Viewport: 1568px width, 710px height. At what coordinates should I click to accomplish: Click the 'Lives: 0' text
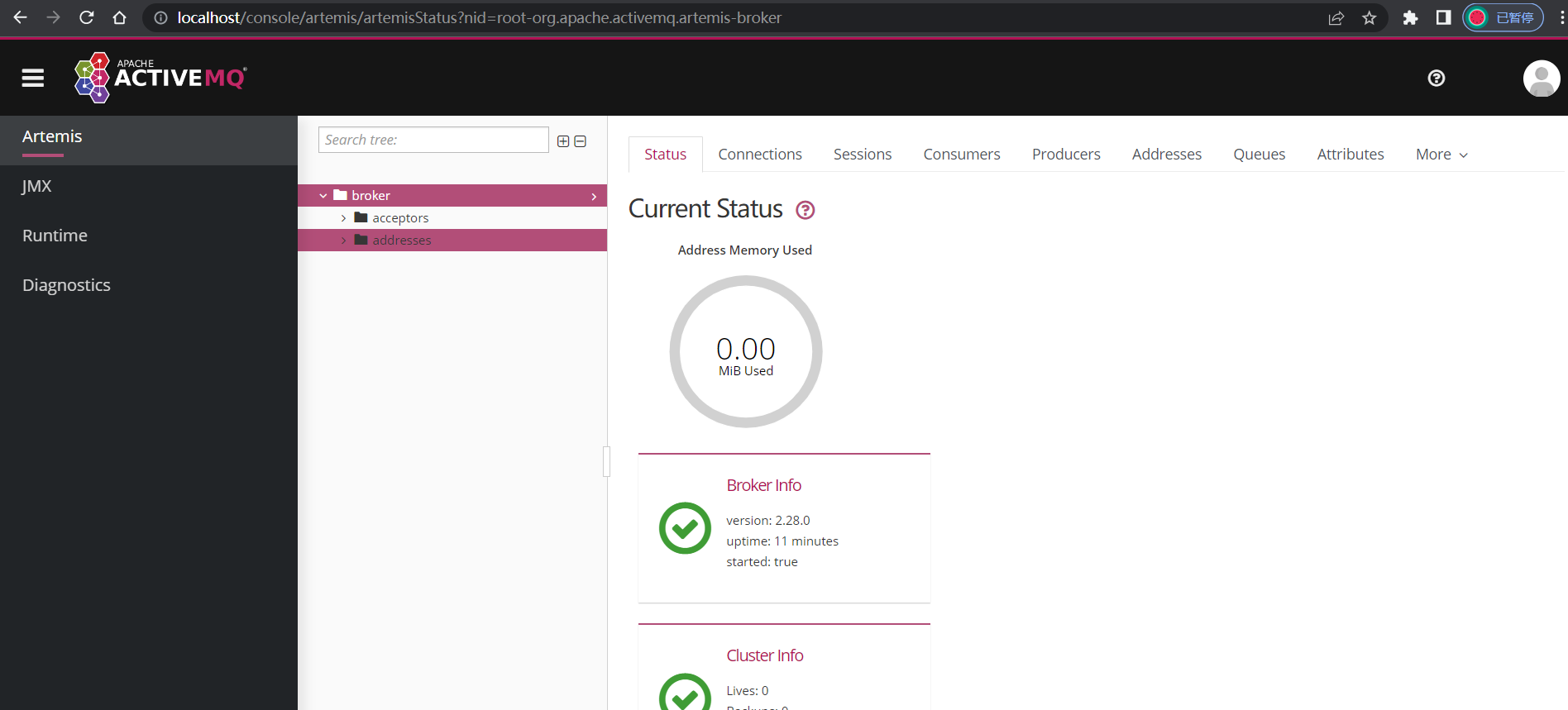pos(748,691)
